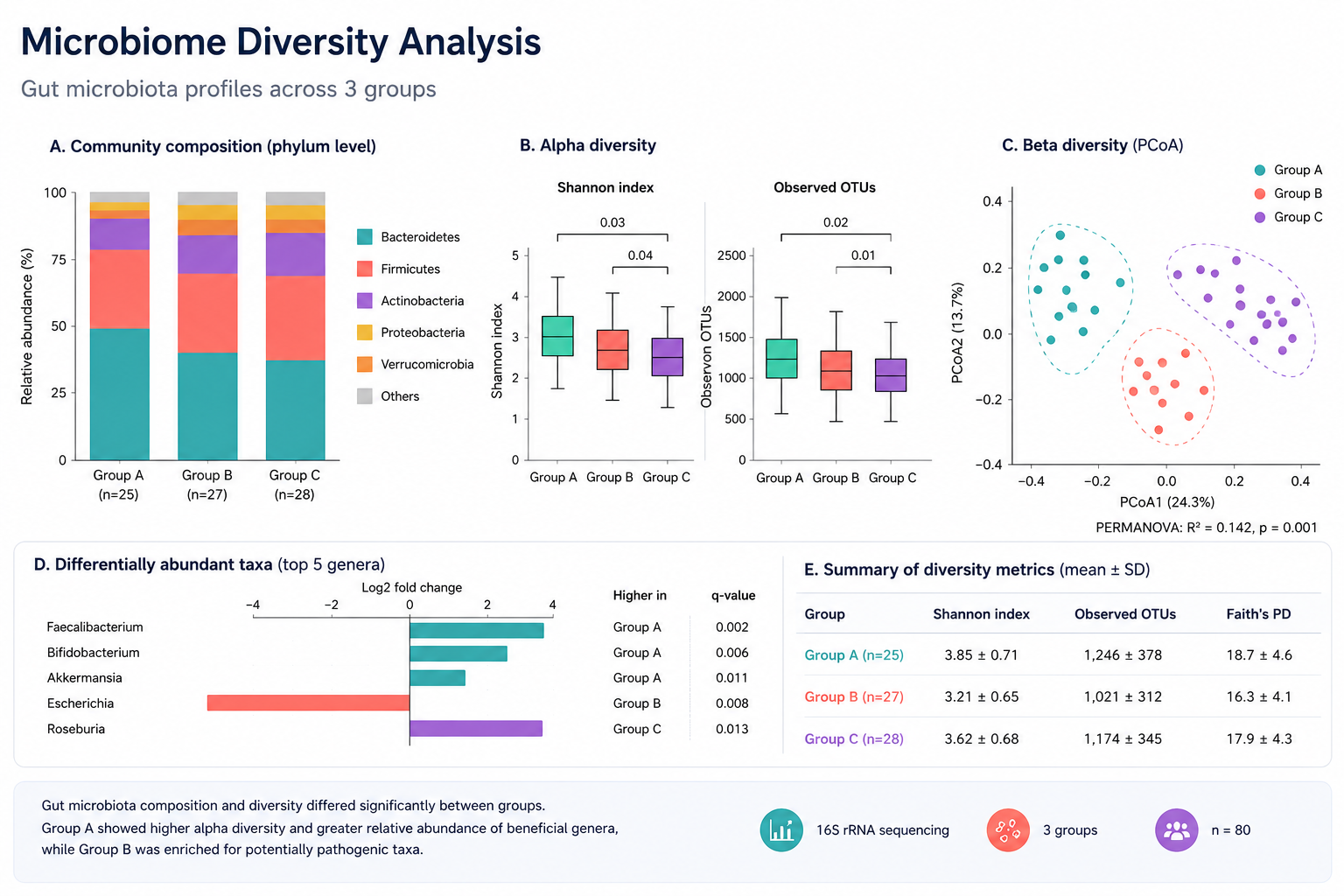Screen dimensions: 1344x896
Task: Select the table cell 3.62 ± 0.68
Action: (982, 739)
